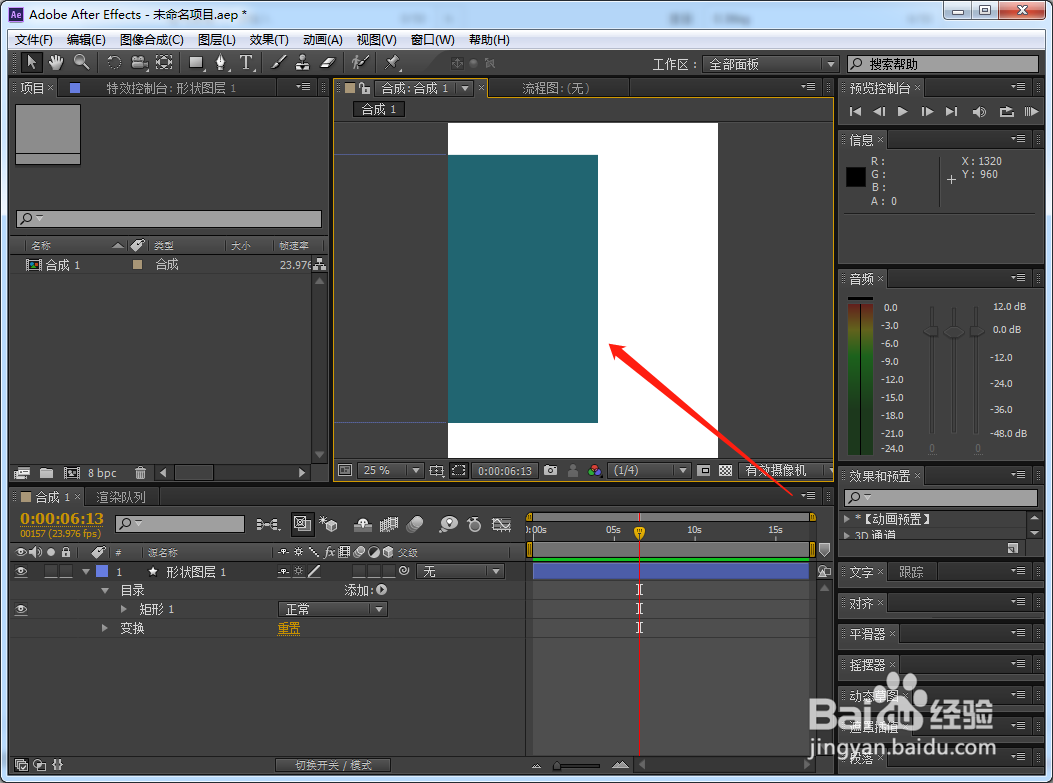The height and width of the screenshot is (783, 1053).
Task: Select the Eraser tool
Action: pos(327,63)
